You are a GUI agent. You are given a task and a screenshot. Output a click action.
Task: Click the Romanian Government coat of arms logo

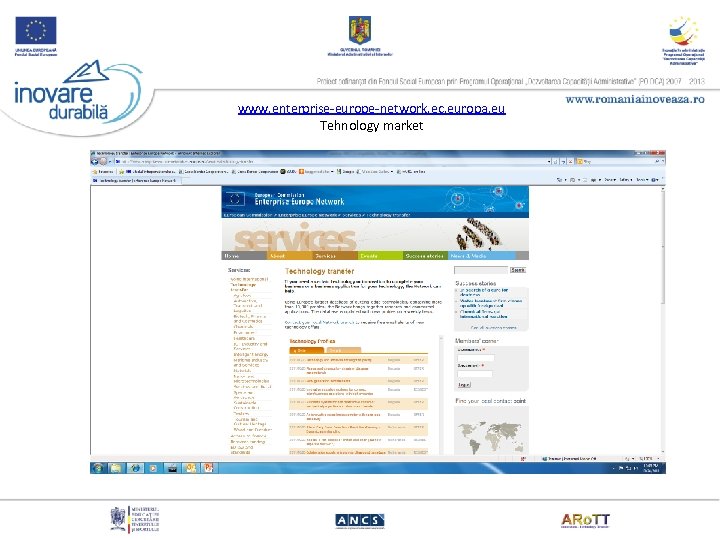point(360,30)
